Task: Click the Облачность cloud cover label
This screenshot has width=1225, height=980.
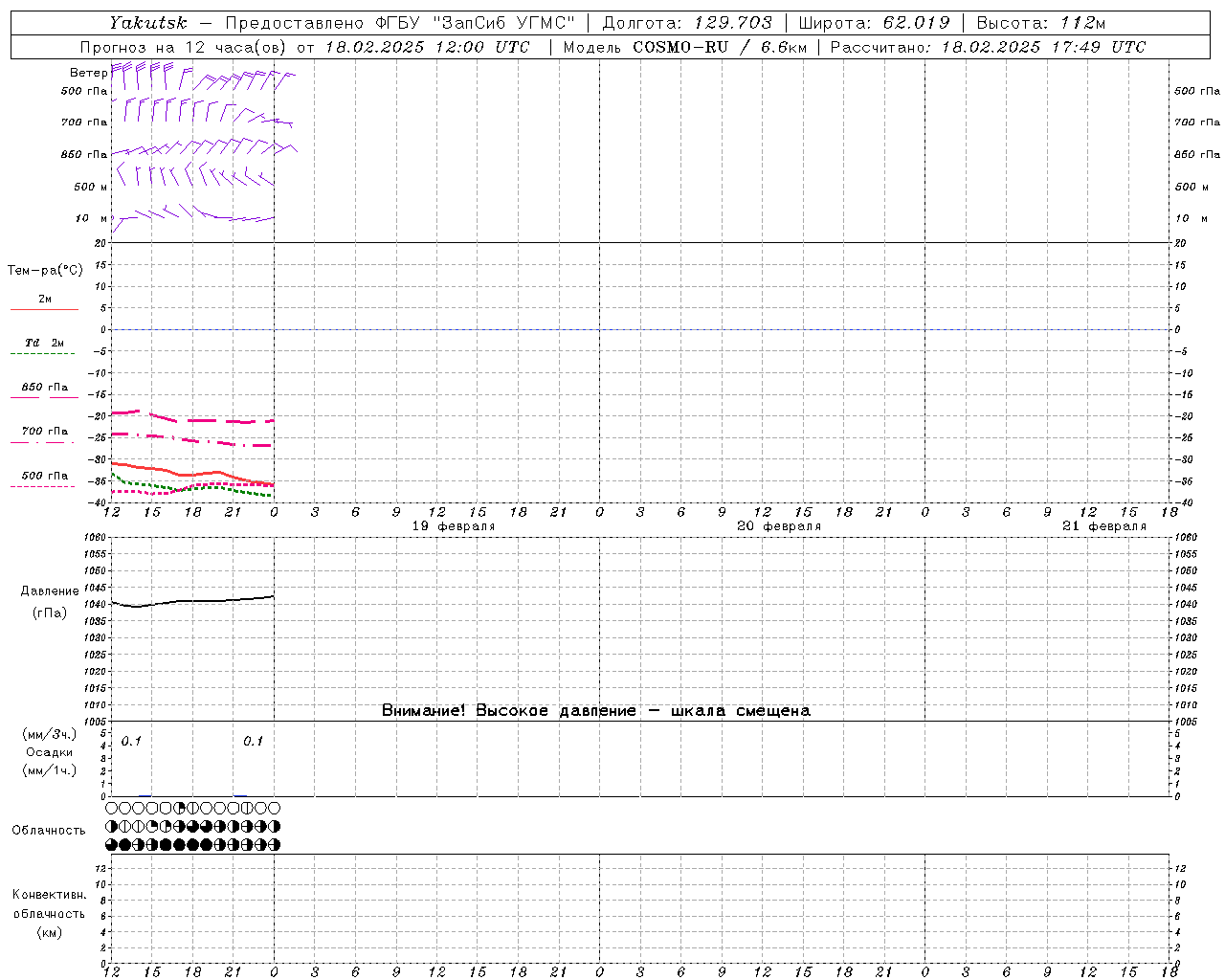Action: click(x=49, y=831)
